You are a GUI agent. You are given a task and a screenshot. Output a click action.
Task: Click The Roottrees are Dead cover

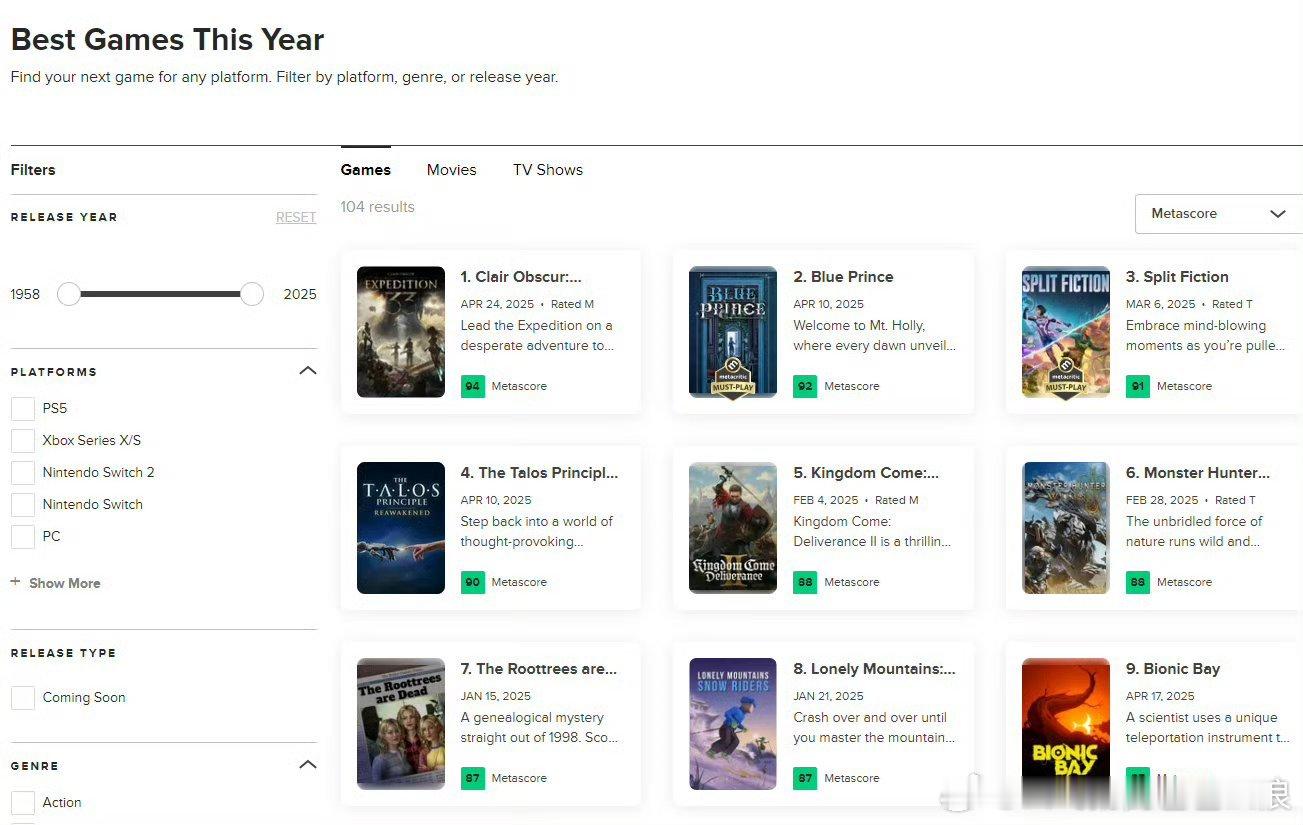[401, 724]
